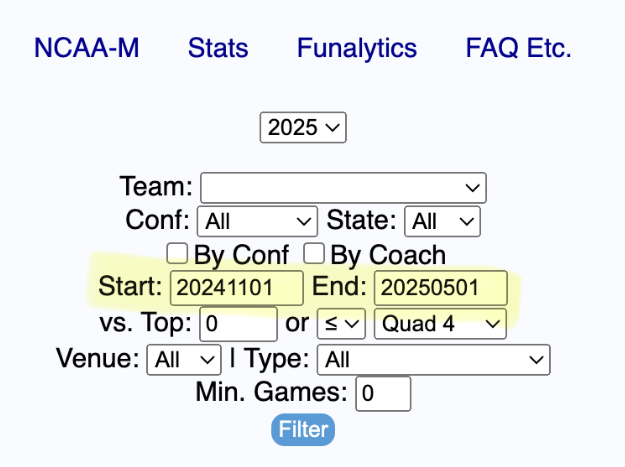Open the Venue dropdown
625x467 pixels.
(x=183, y=359)
